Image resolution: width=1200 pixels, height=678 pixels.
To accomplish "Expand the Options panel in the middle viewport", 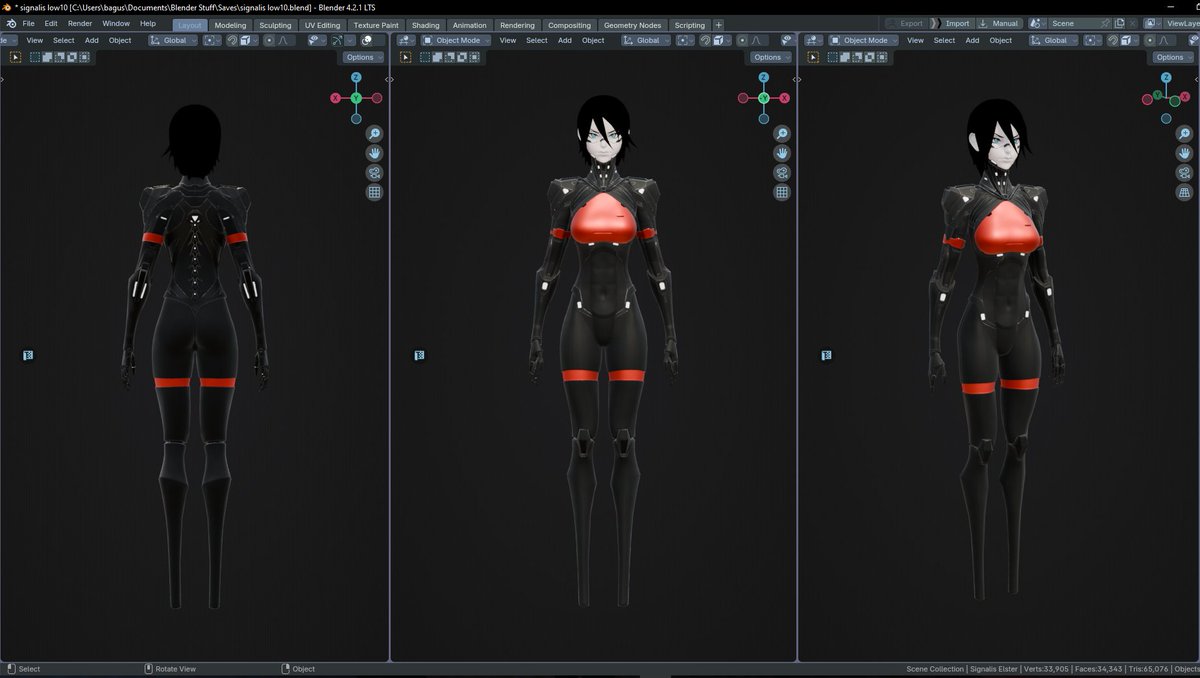I will click(769, 57).
